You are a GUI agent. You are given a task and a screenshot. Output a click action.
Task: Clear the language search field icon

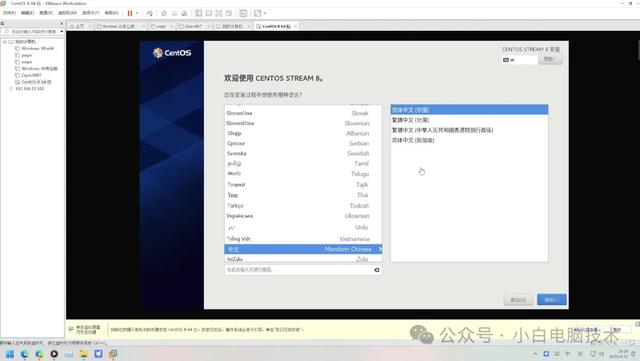coord(377,270)
